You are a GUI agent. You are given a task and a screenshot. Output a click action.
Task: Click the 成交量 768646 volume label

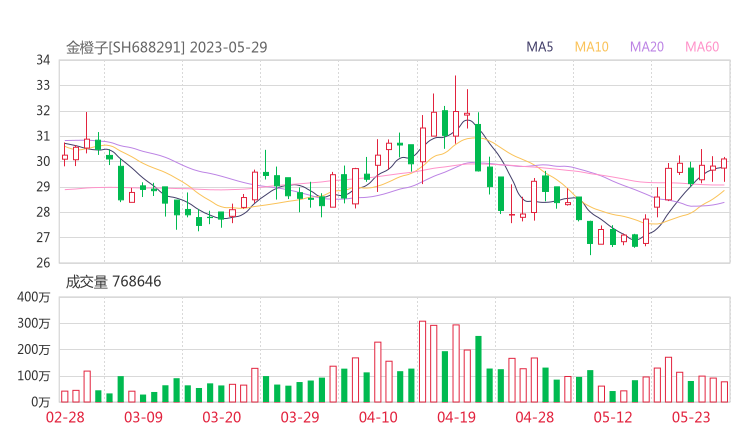click(113, 282)
